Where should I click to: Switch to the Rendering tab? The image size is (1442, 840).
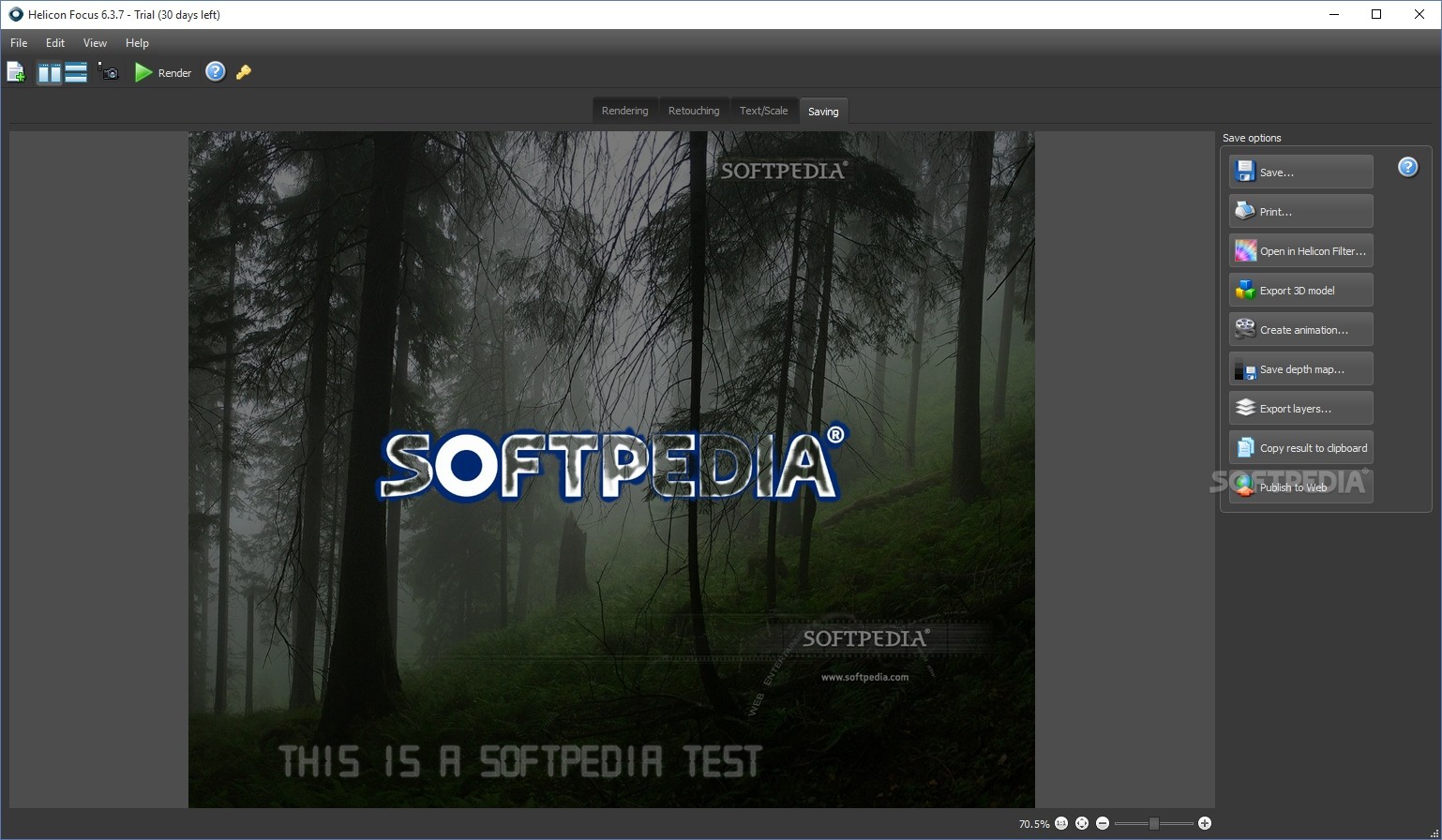tap(624, 111)
